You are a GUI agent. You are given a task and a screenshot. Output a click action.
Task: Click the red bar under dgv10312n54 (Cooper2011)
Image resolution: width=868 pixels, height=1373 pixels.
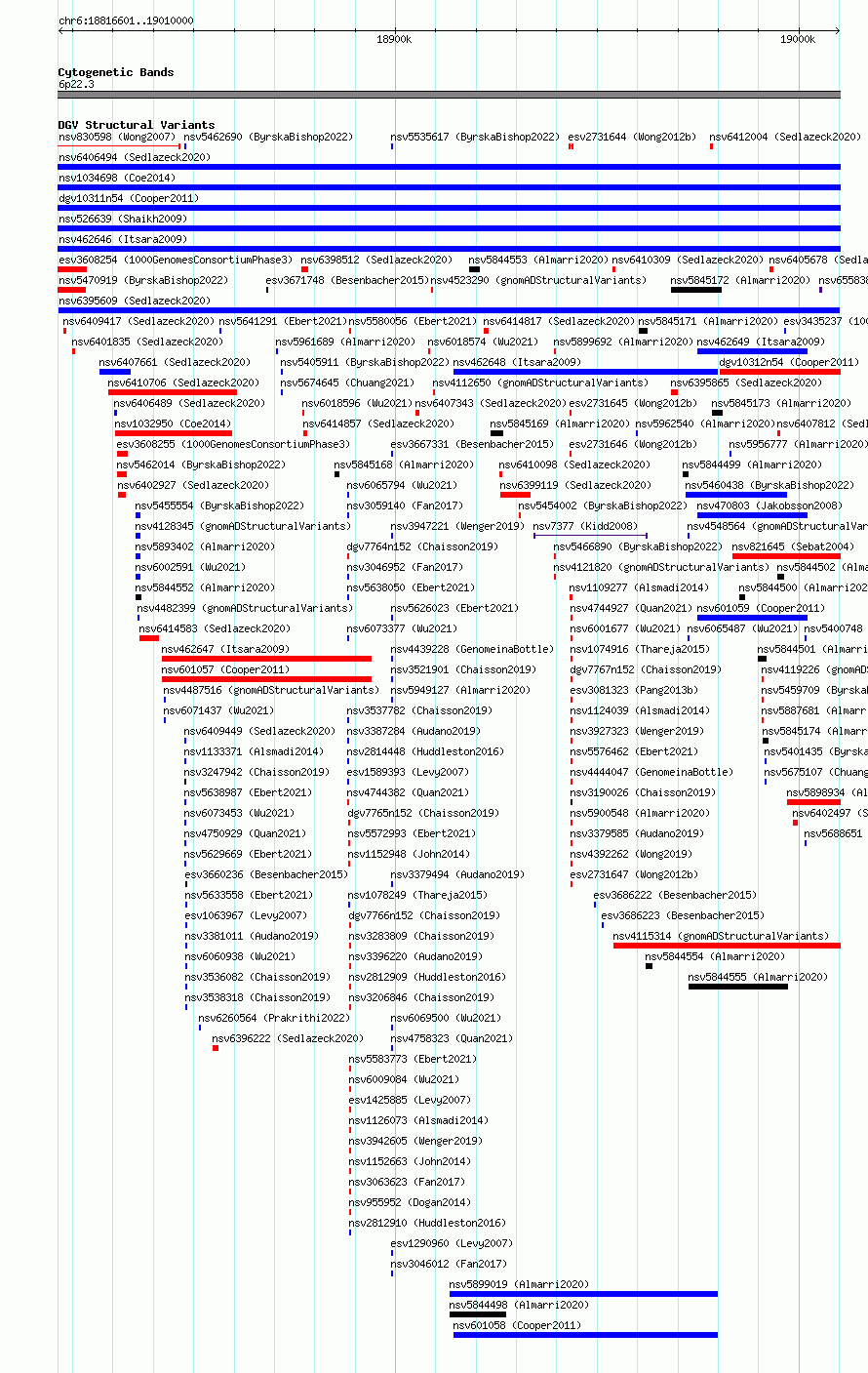coord(780,372)
